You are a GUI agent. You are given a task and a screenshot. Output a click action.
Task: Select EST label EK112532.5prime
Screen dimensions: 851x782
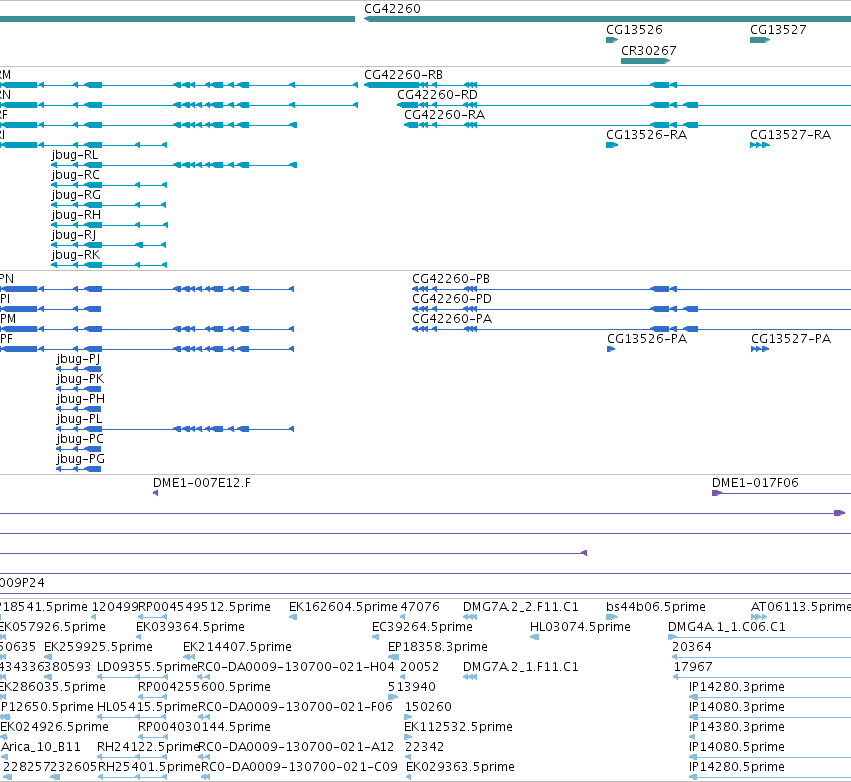(459, 727)
